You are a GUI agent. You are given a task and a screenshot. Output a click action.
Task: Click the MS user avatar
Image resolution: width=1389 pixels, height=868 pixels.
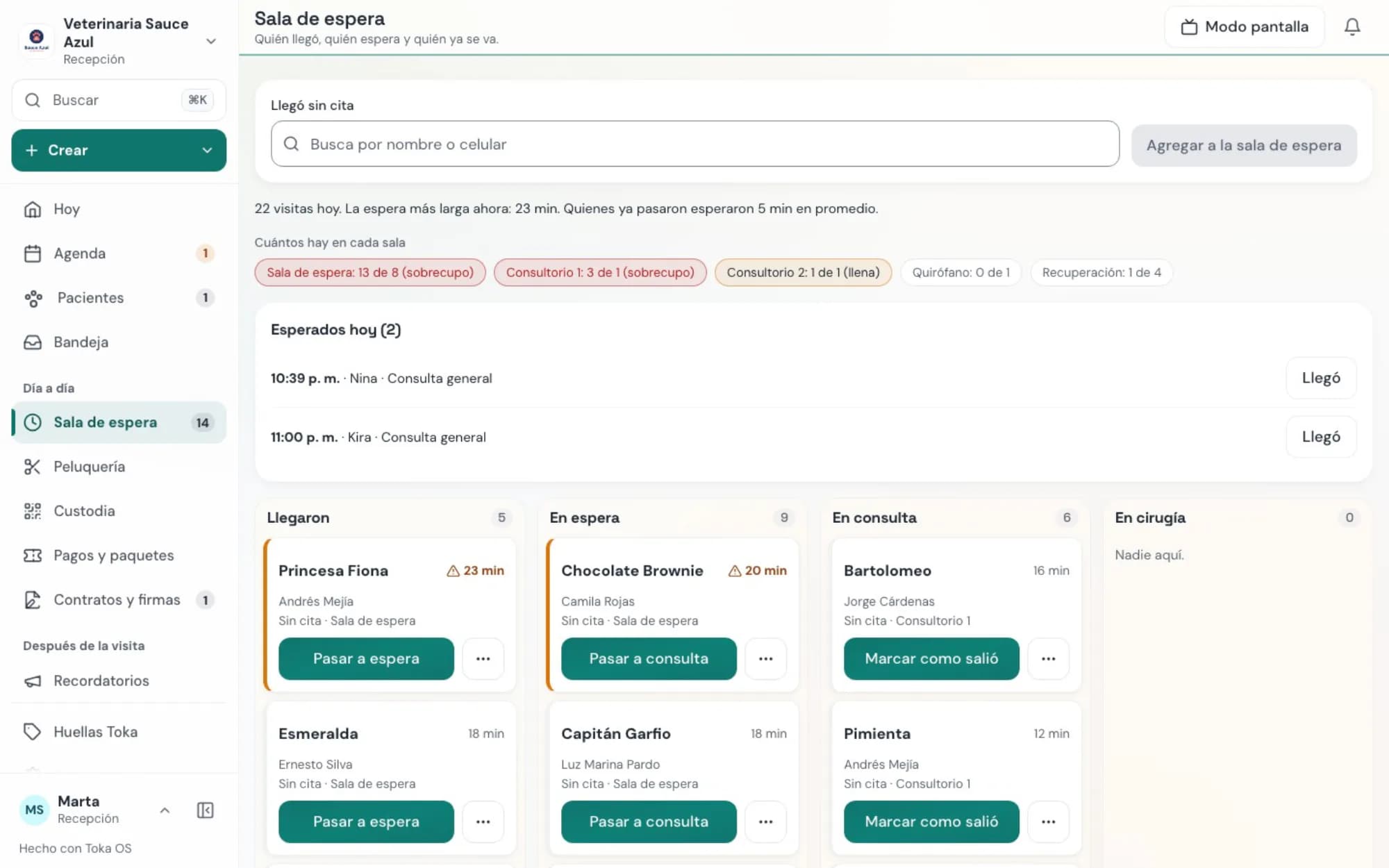click(34, 810)
